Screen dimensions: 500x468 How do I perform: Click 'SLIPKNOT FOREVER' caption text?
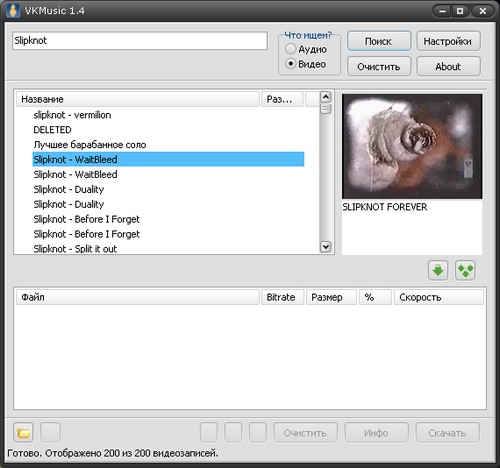(385, 207)
